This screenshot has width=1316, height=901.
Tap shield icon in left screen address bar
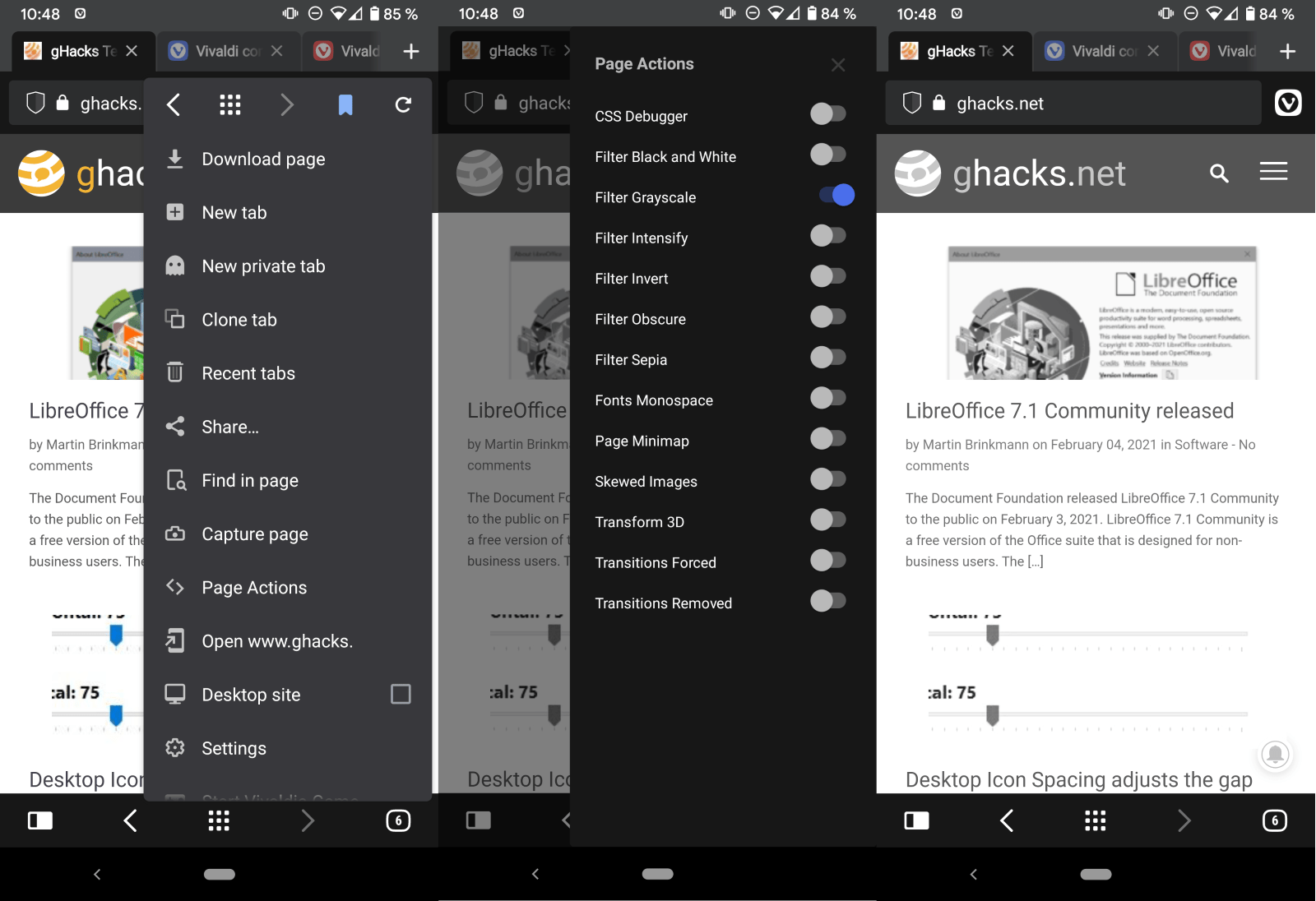click(35, 103)
